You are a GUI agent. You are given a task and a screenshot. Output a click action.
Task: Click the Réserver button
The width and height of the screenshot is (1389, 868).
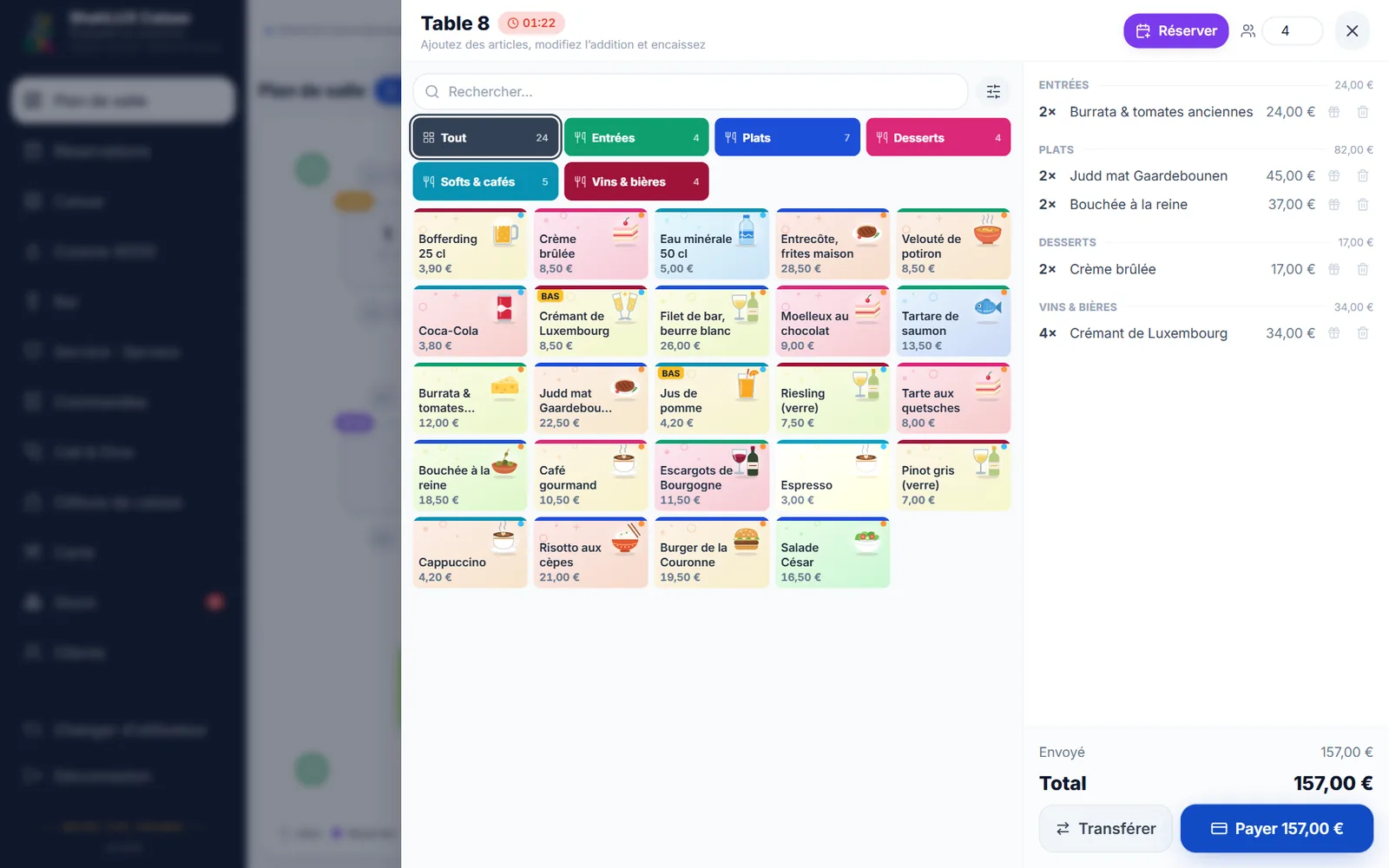1175,31
